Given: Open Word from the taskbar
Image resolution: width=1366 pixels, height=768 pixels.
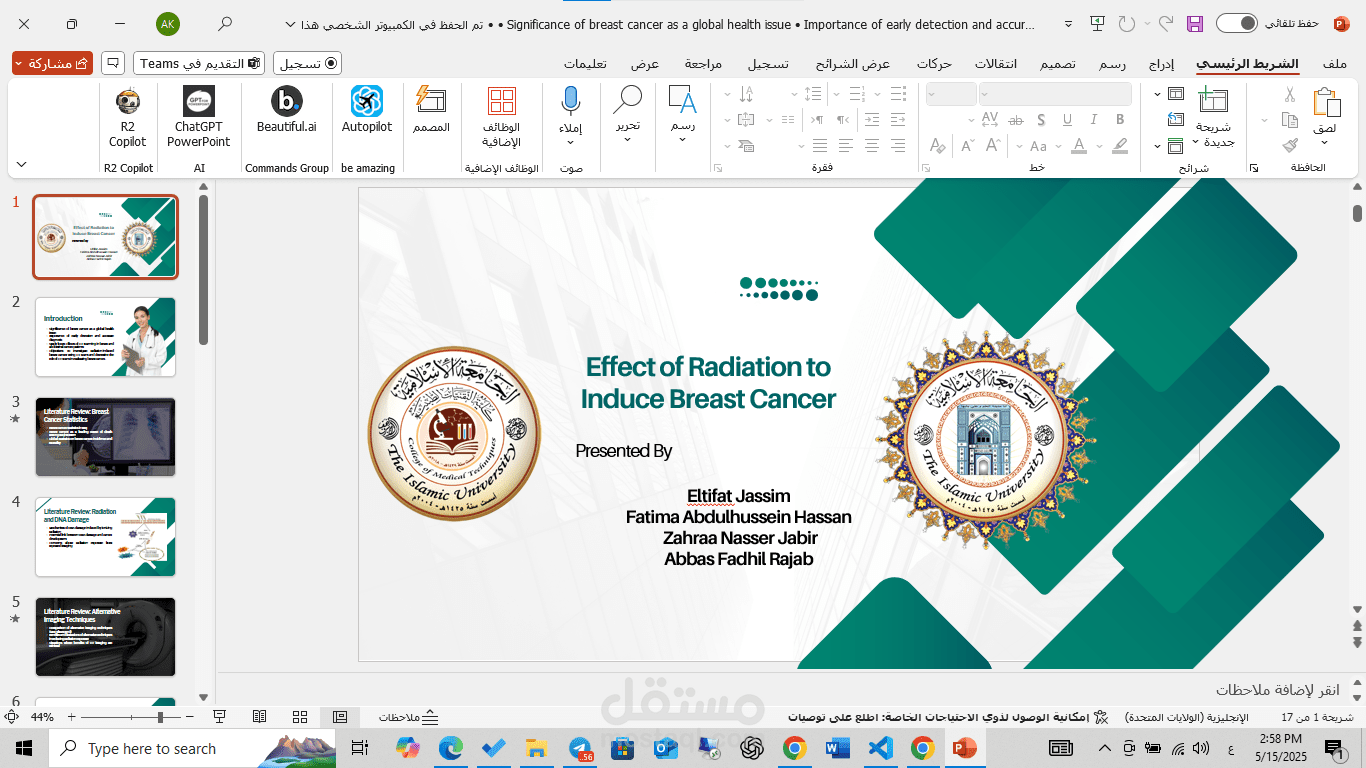Looking at the screenshot, I should pos(836,748).
